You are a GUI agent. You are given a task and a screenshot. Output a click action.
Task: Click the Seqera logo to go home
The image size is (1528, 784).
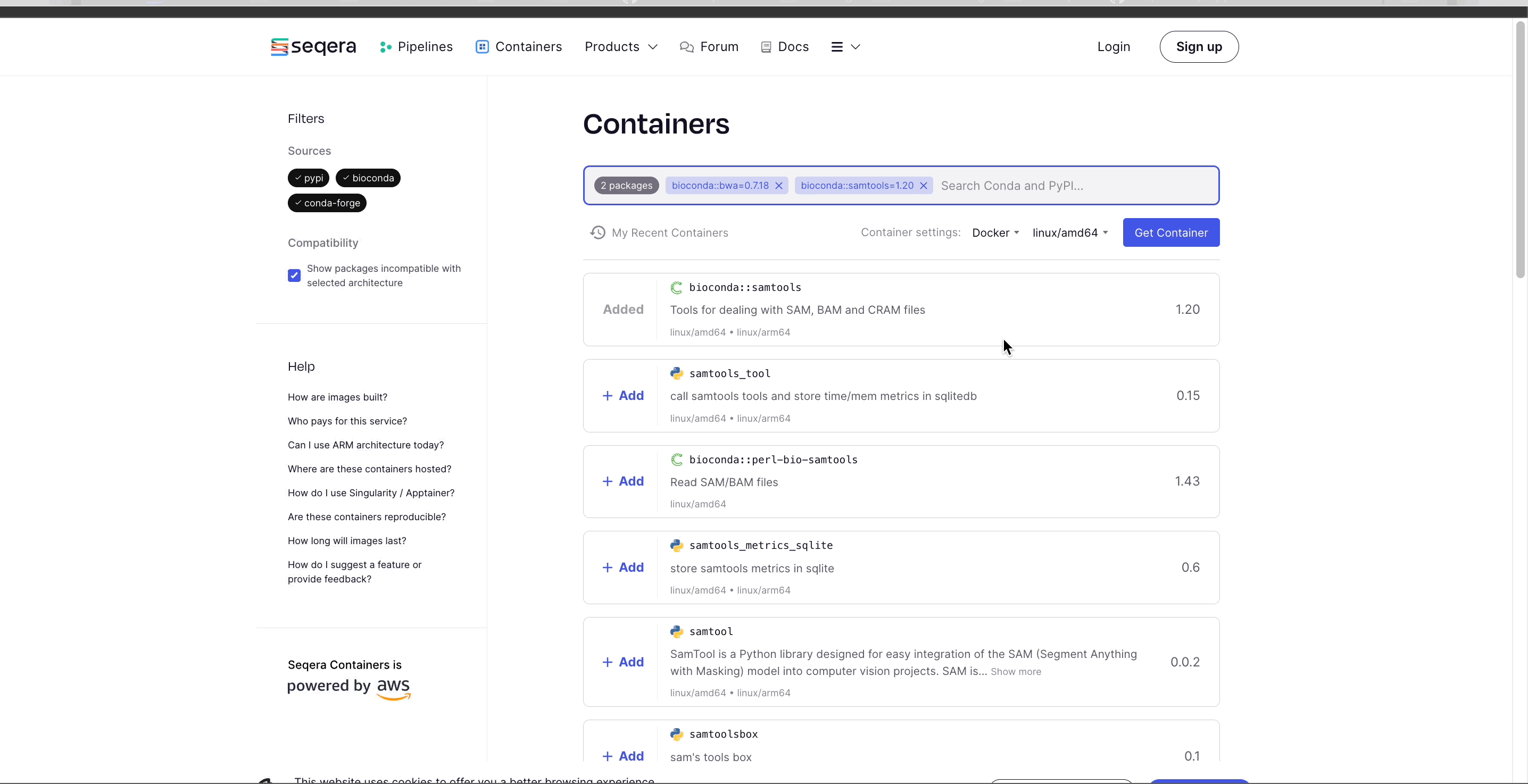click(x=313, y=46)
